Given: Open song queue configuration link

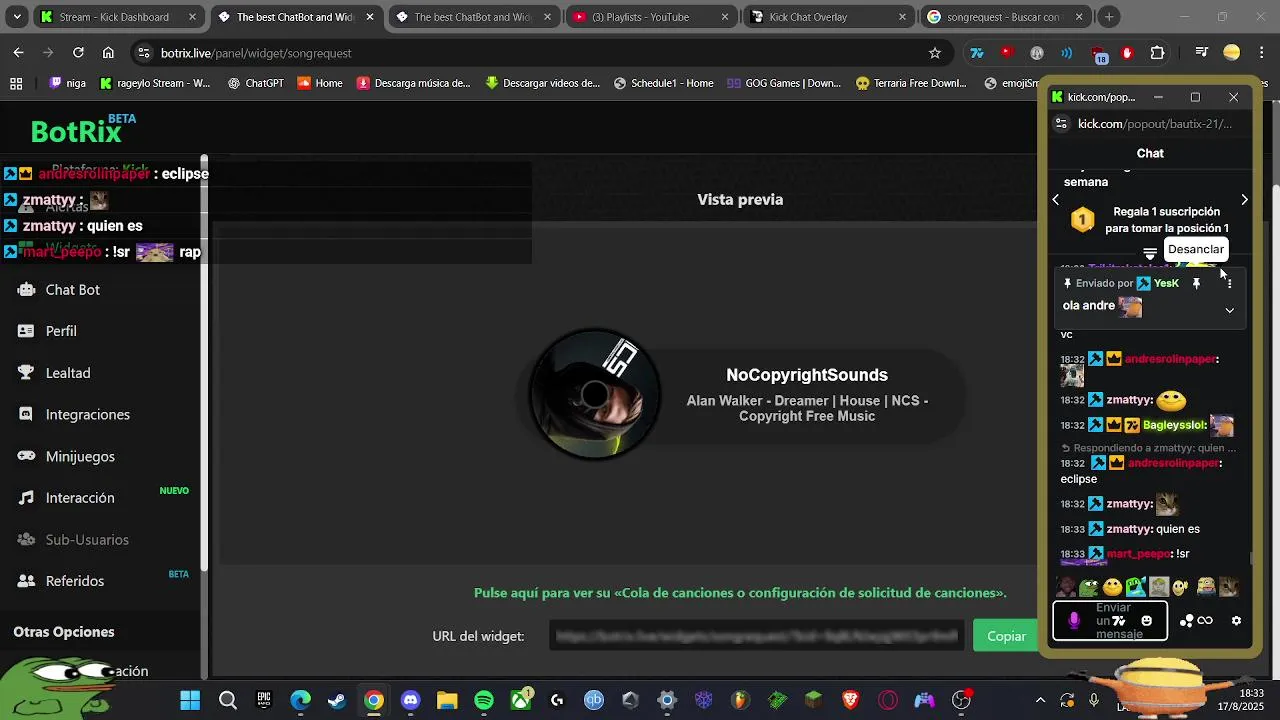Looking at the screenshot, I should pos(740,593).
